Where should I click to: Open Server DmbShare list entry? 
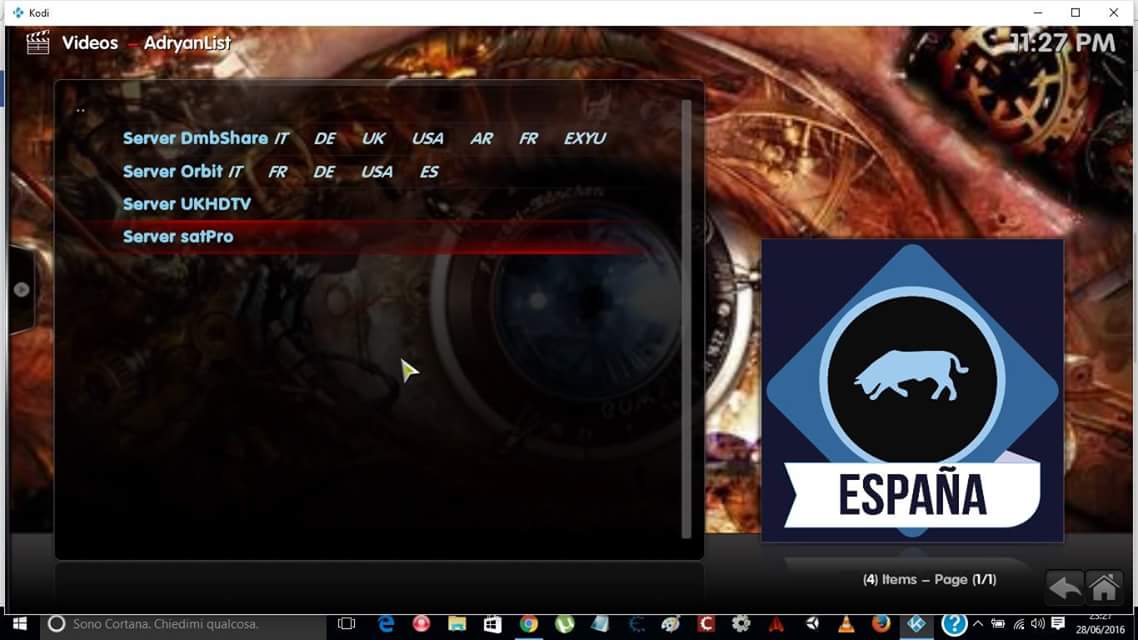tap(195, 139)
